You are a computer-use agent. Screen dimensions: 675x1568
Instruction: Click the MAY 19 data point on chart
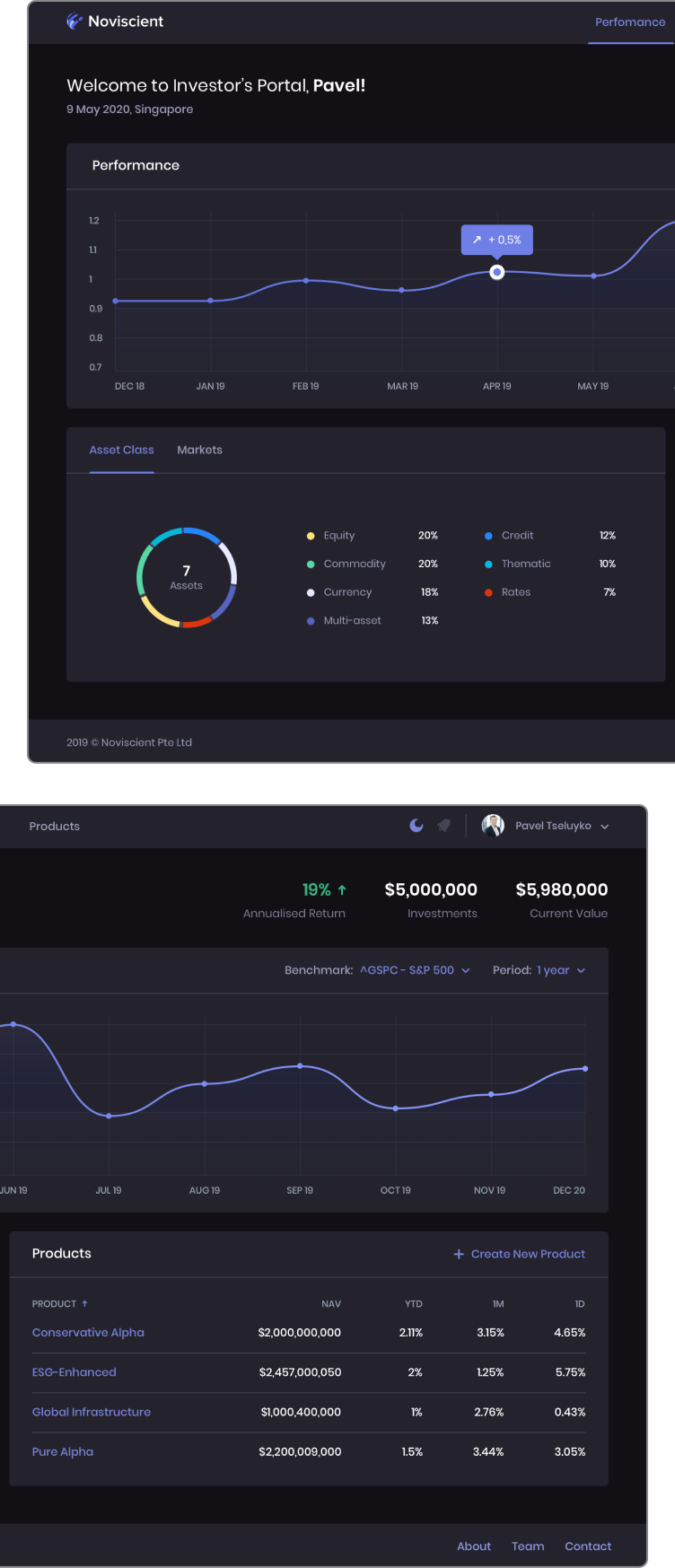click(593, 276)
